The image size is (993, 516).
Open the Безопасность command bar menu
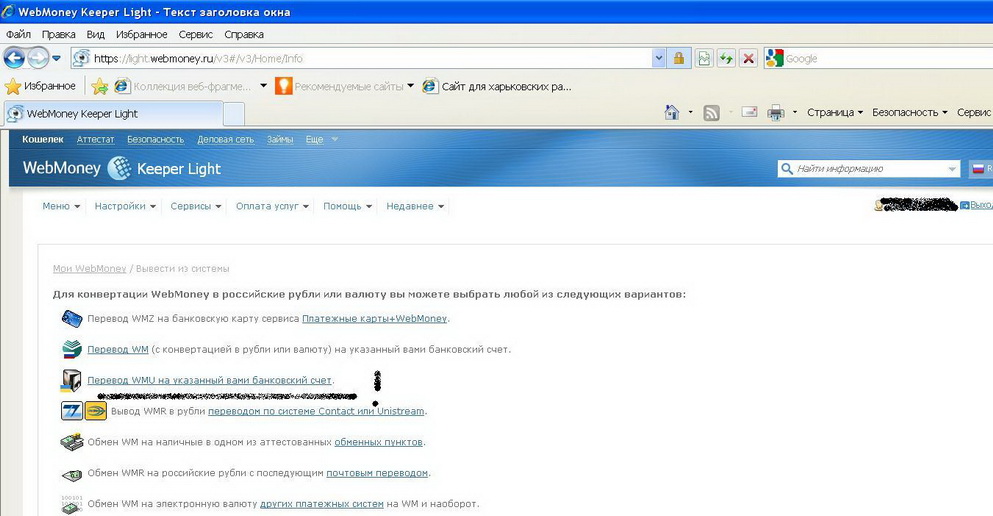[x=909, y=112]
